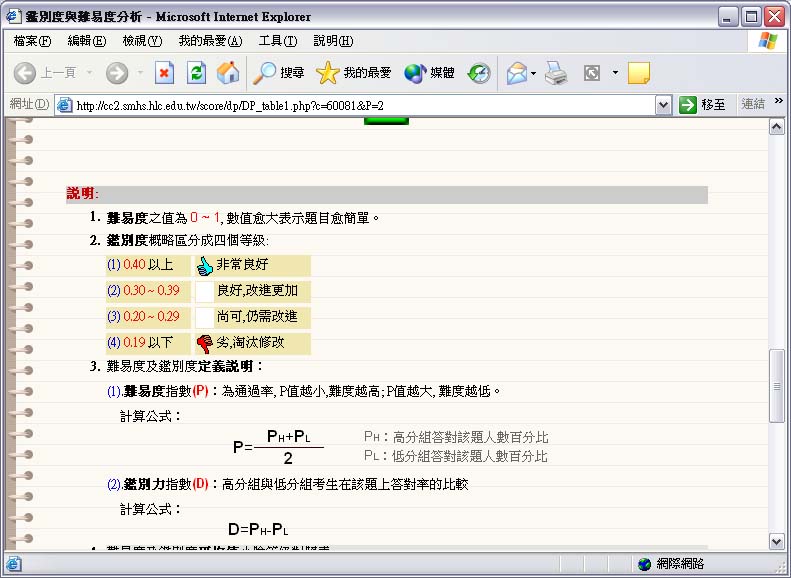Click the 連結 Links toolbar label
The image size is (791, 578).
pyautogui.click(x=752, y=104)
